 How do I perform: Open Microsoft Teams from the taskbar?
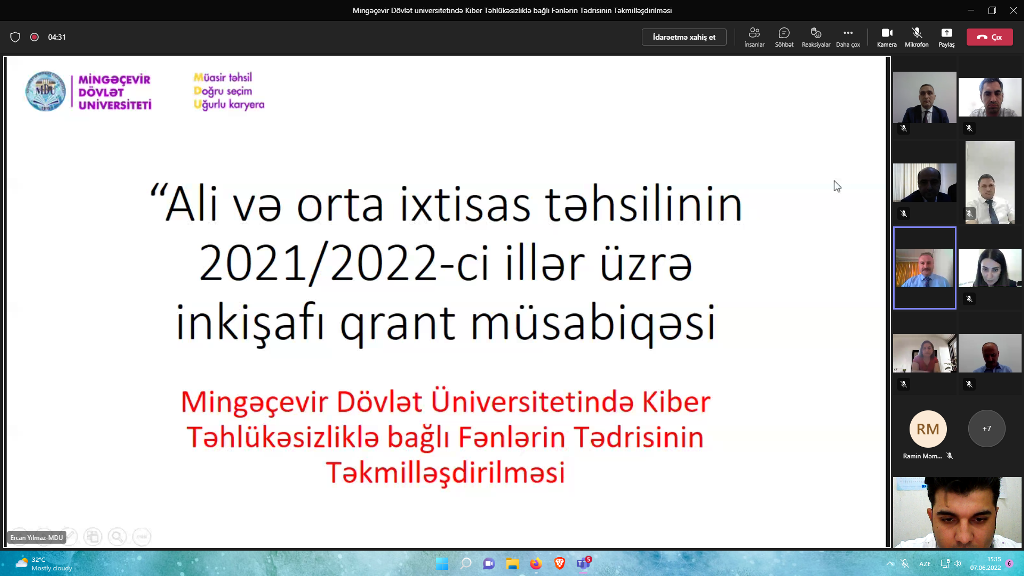583,564
